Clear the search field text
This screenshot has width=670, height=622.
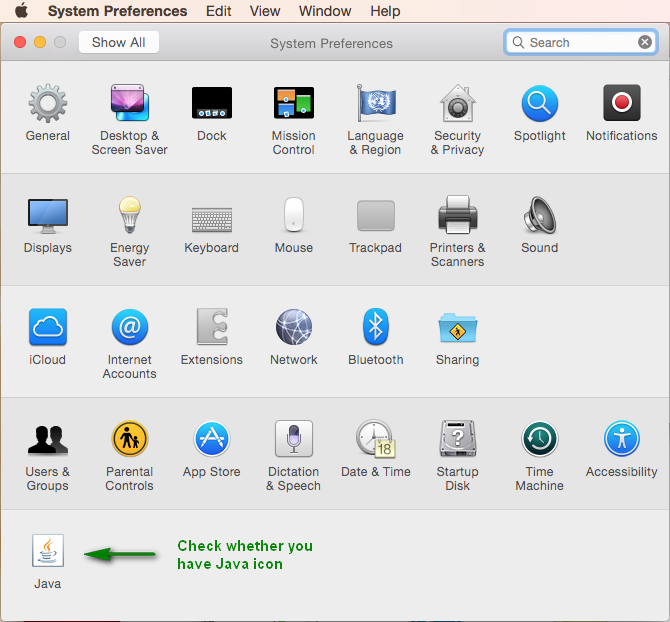tap(645, 42)
